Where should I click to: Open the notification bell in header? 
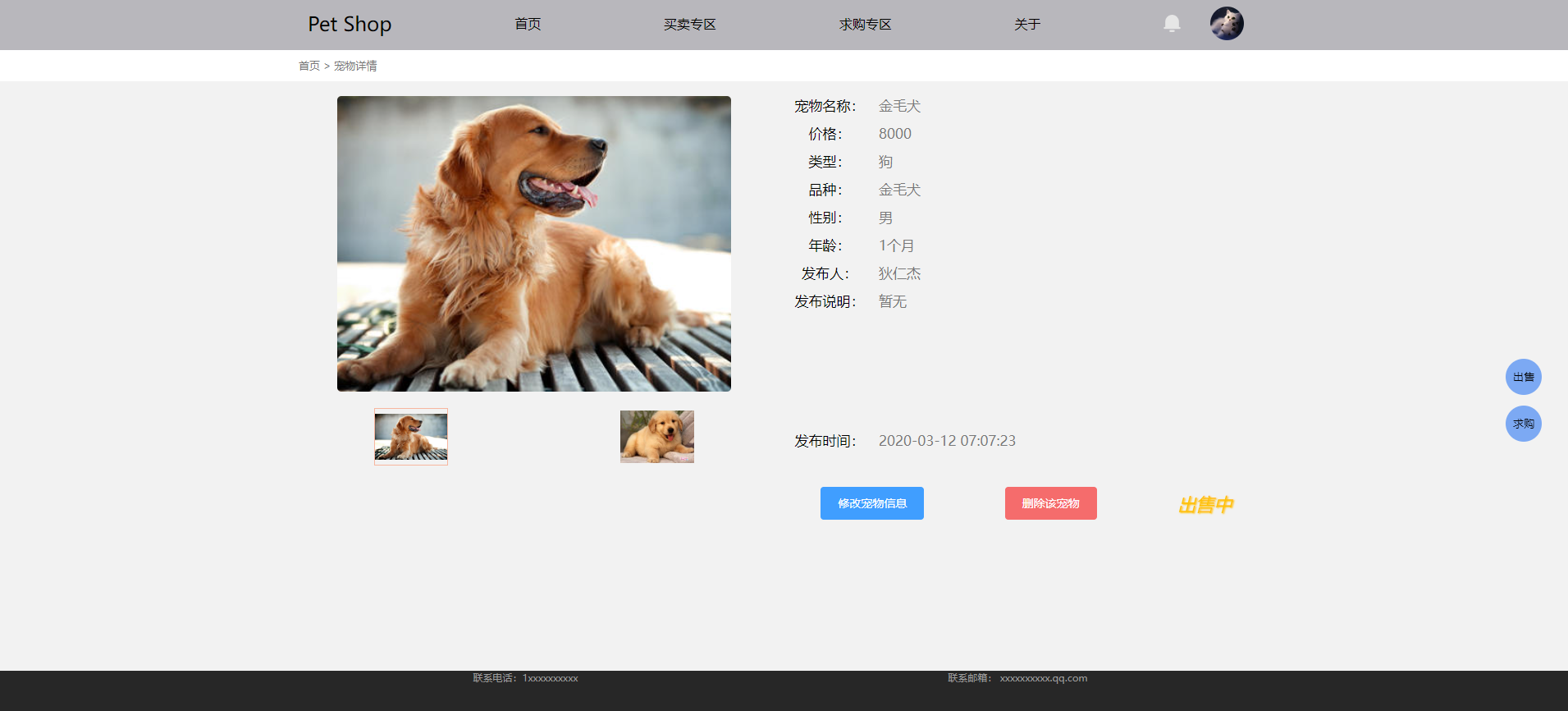(x=1172, y=24)
